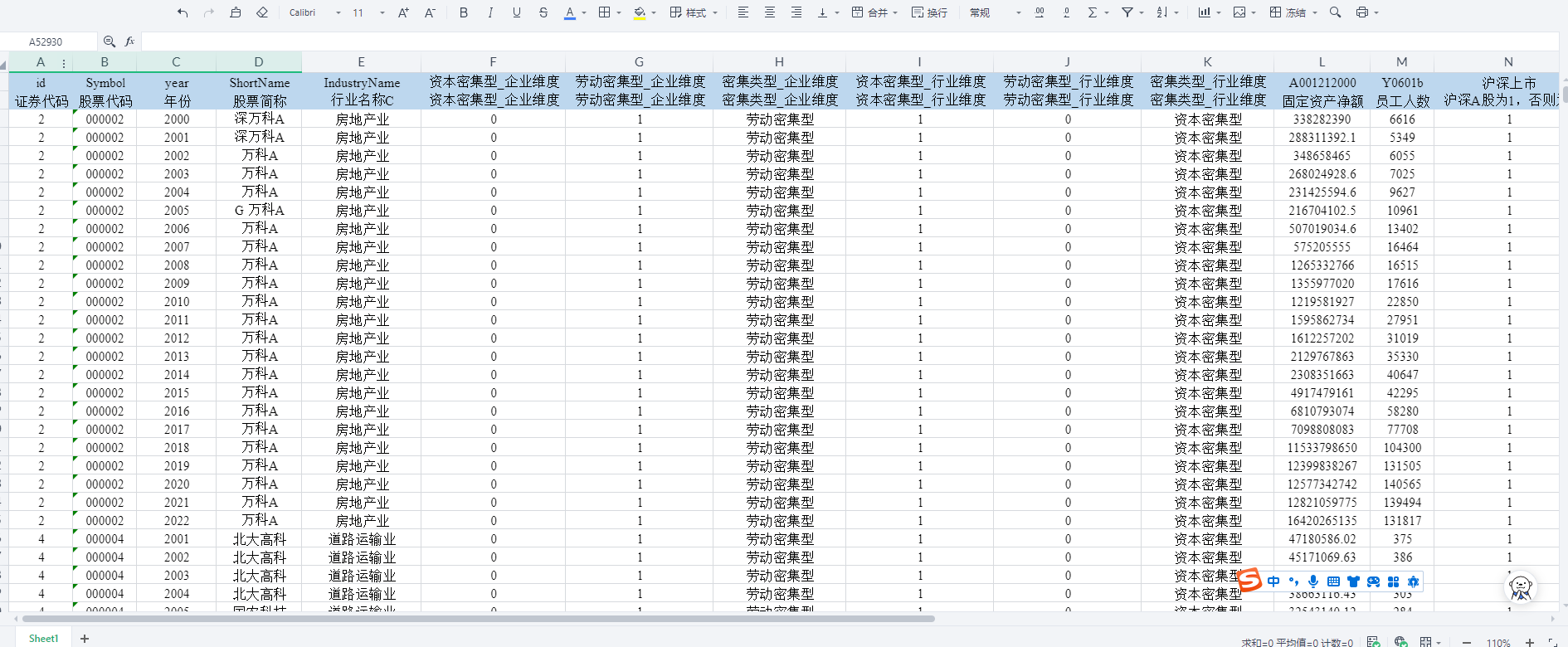
Task: Toggle 换行 wrap text
Action: pos(929,12)
